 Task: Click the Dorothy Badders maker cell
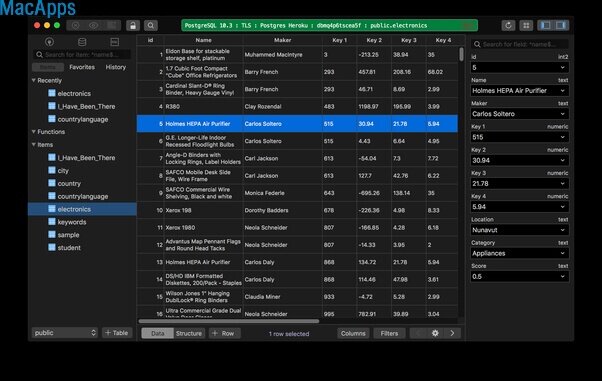[x=283, y=210]
